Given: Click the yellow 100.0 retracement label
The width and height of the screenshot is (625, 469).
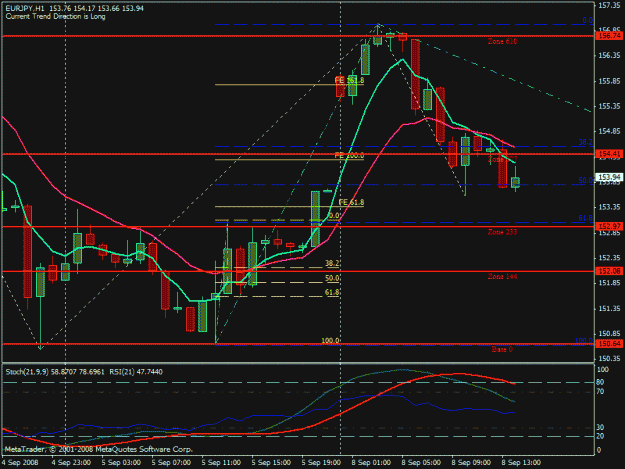Looking at the screenshot, I should click(x=330, y=341).
